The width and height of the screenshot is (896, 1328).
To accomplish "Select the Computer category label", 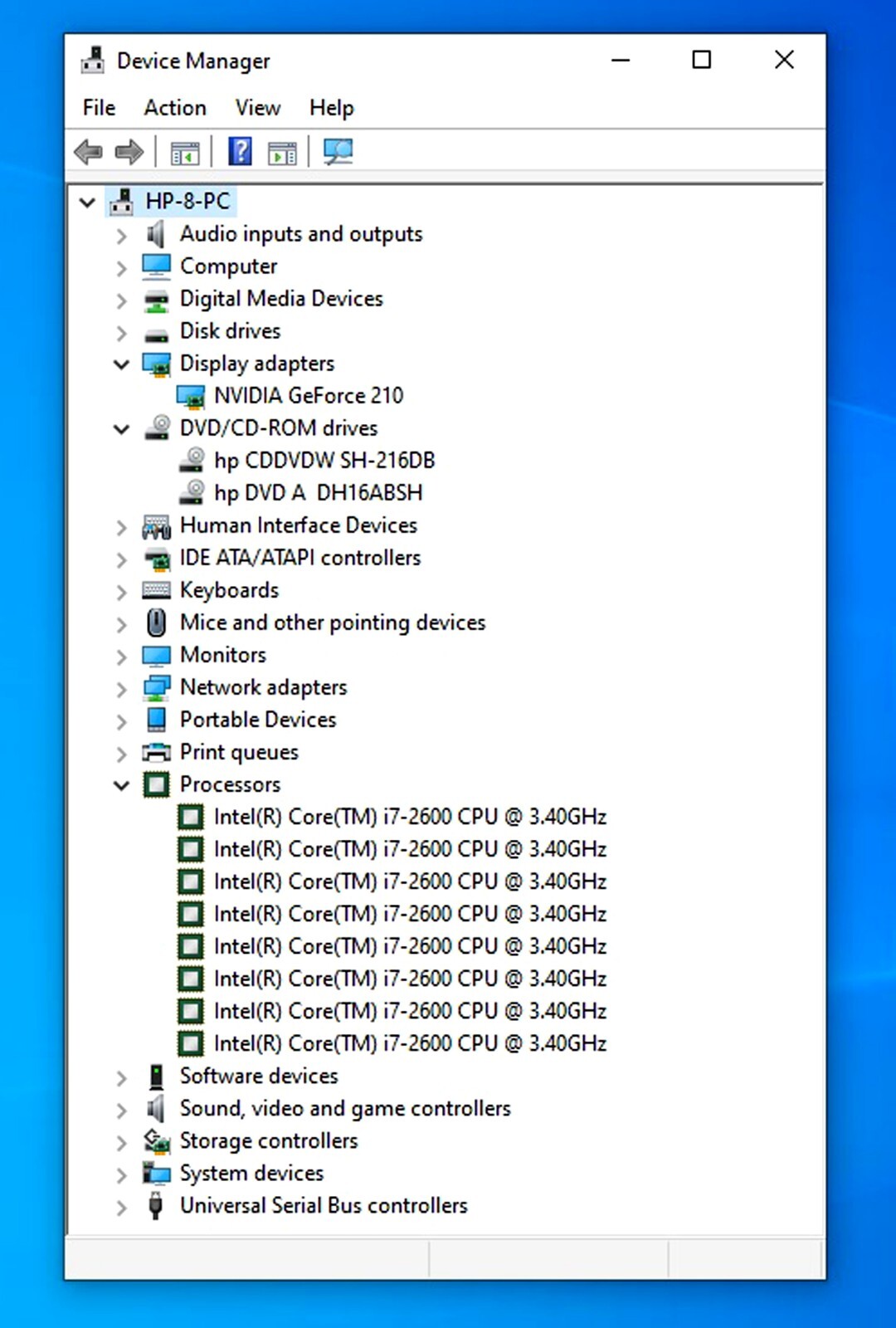I will [229, 266].
